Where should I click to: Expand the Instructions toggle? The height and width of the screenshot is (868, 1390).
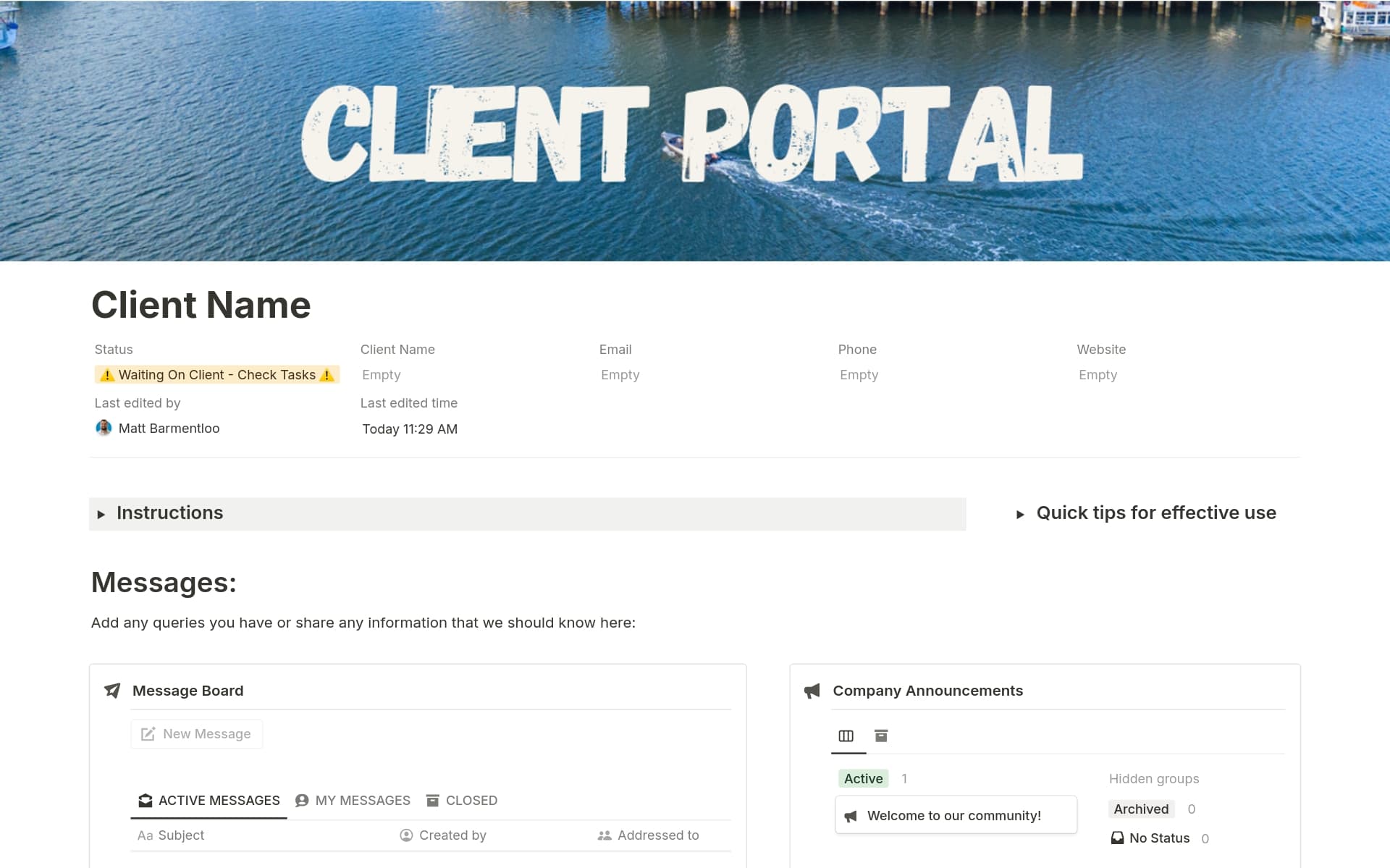[x=101, y=514]
